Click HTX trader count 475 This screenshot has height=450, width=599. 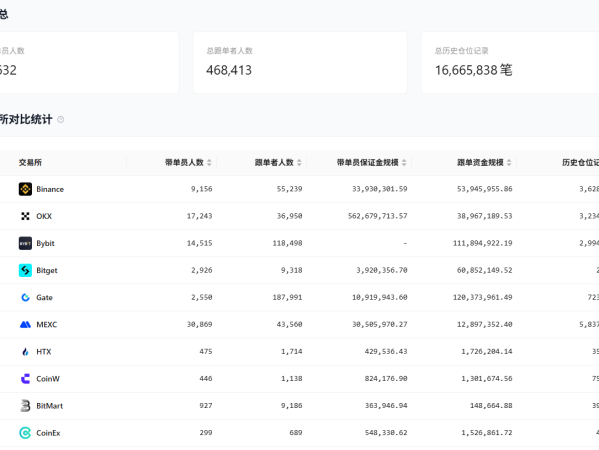[206, 351]
